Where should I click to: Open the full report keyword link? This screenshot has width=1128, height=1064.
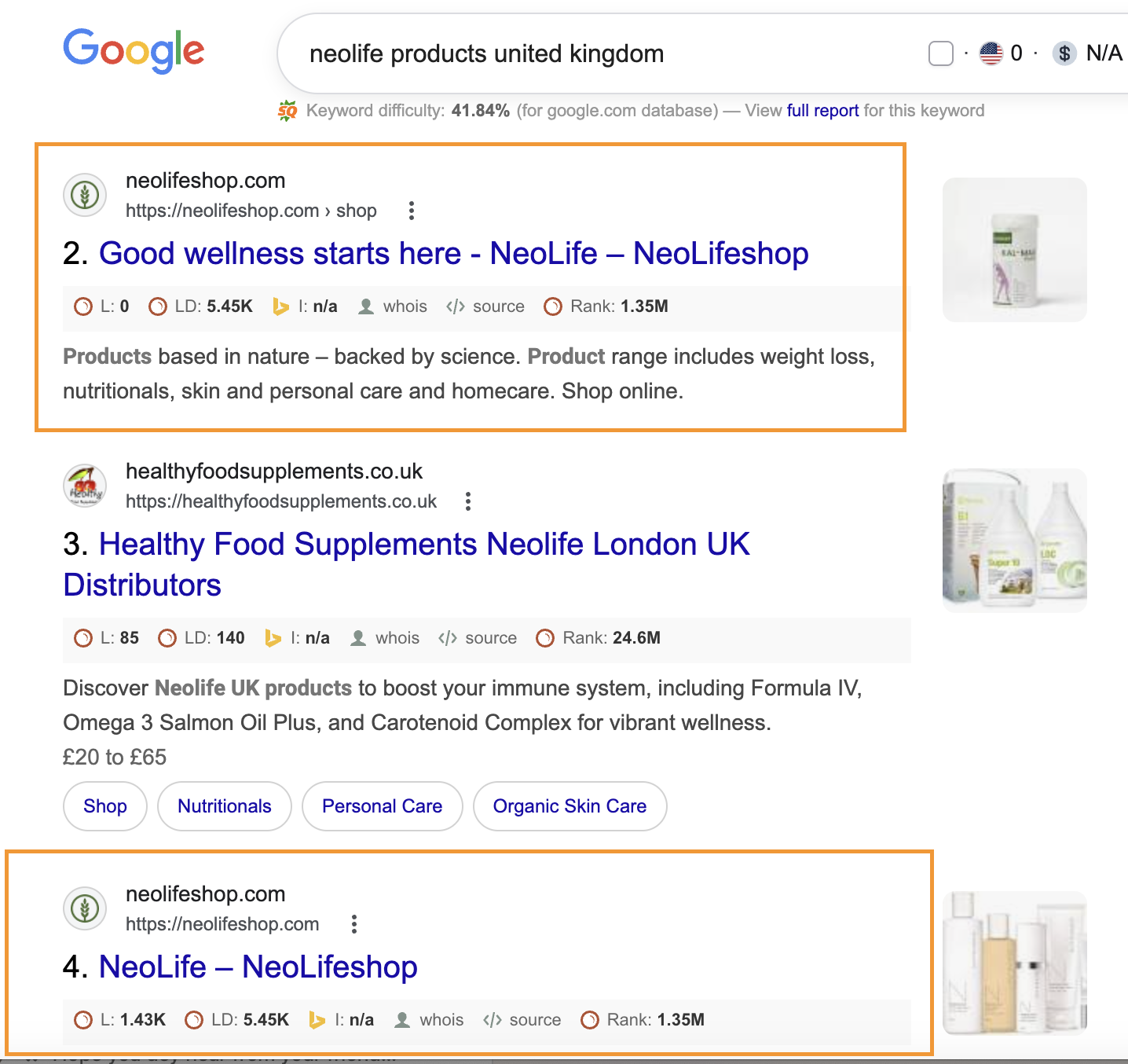pyautogui.click(x=822, y=111)
